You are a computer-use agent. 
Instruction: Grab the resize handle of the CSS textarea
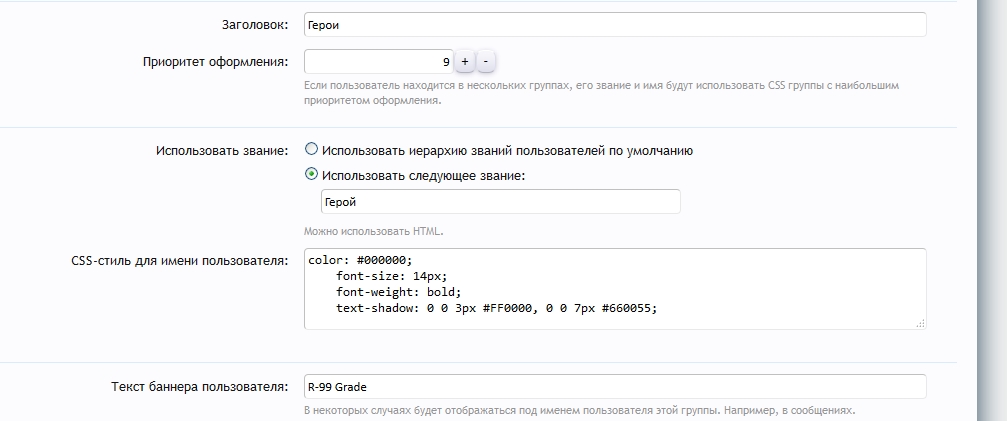[x=920, y=323]
